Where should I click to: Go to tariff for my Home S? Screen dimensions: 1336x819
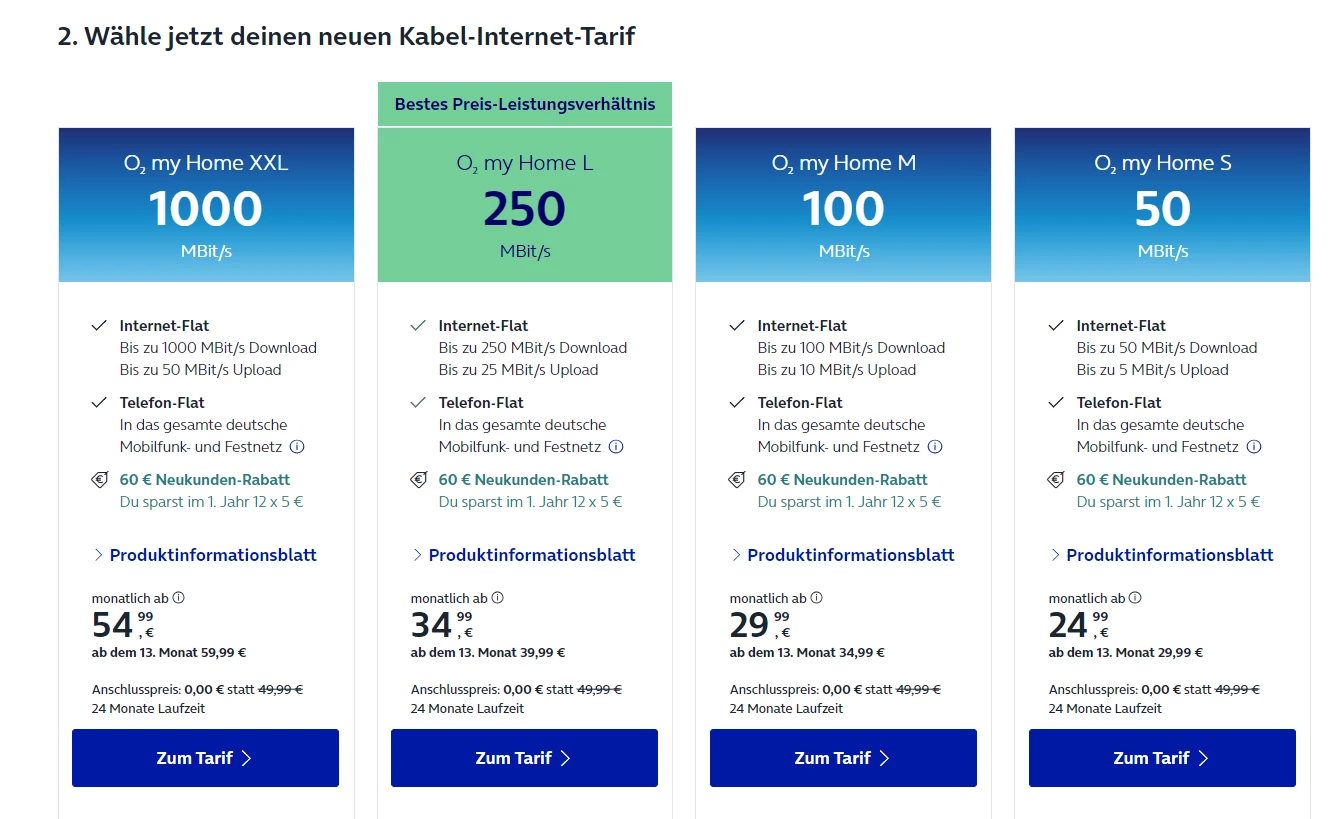tap(1162, 758)
